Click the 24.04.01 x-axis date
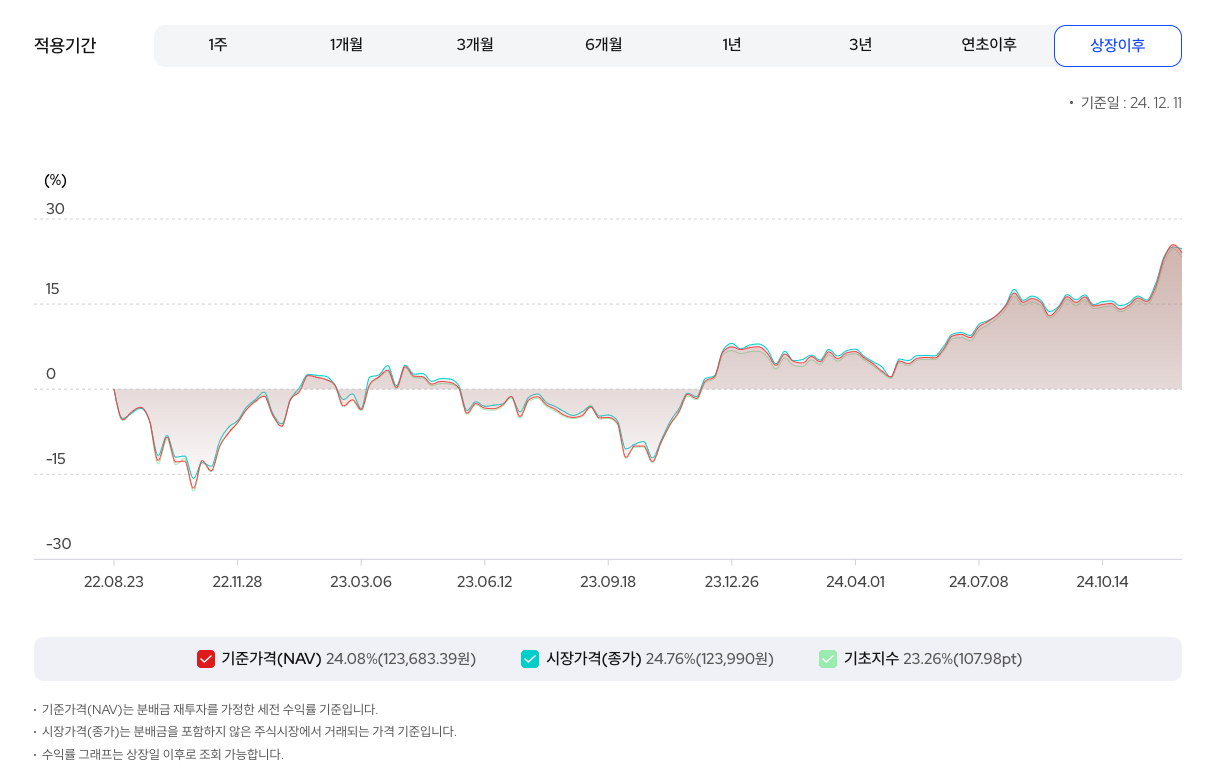The height and width of the screenshot is (773, 1208). click(855, 582)
